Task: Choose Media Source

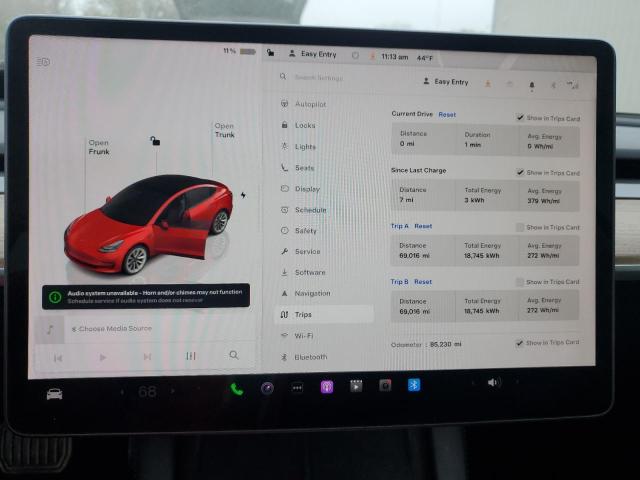Action: 112,328
